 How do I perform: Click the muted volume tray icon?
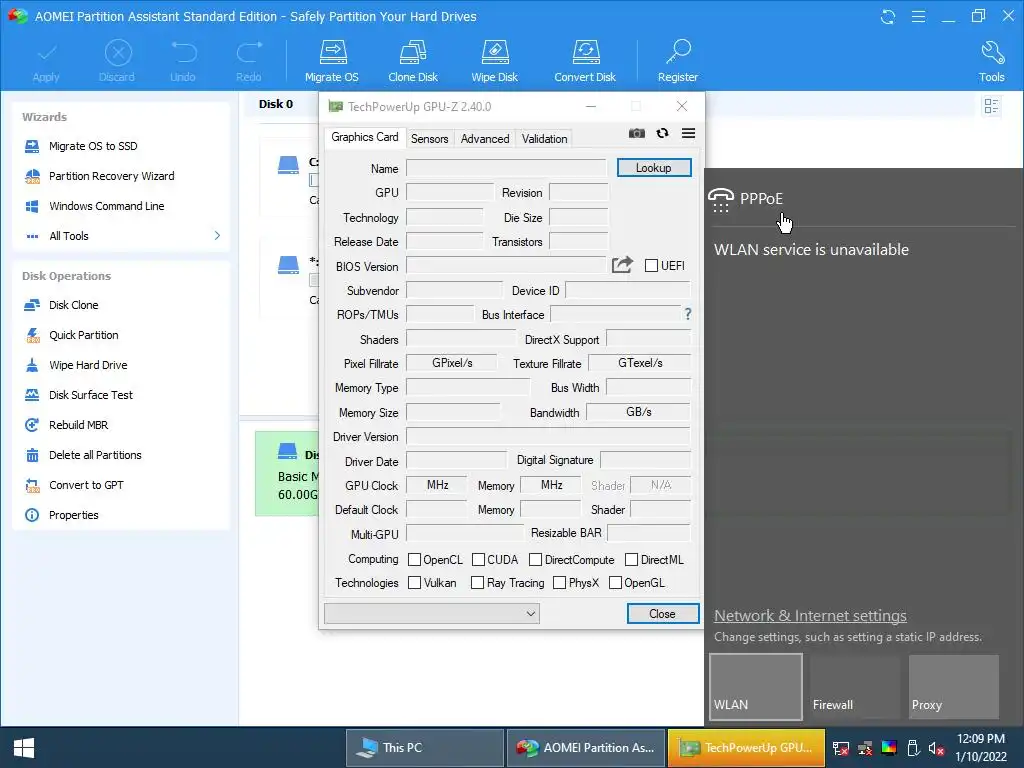pos(936,748)
